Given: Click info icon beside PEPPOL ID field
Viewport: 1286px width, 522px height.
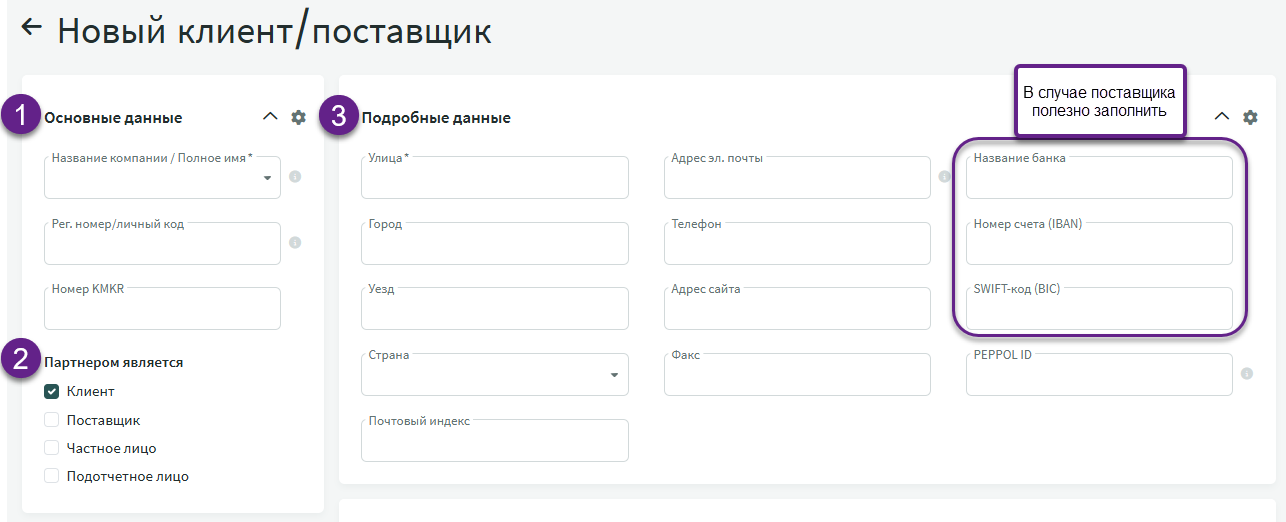Looking at the screenshot, I should (x=1247, y=374).
